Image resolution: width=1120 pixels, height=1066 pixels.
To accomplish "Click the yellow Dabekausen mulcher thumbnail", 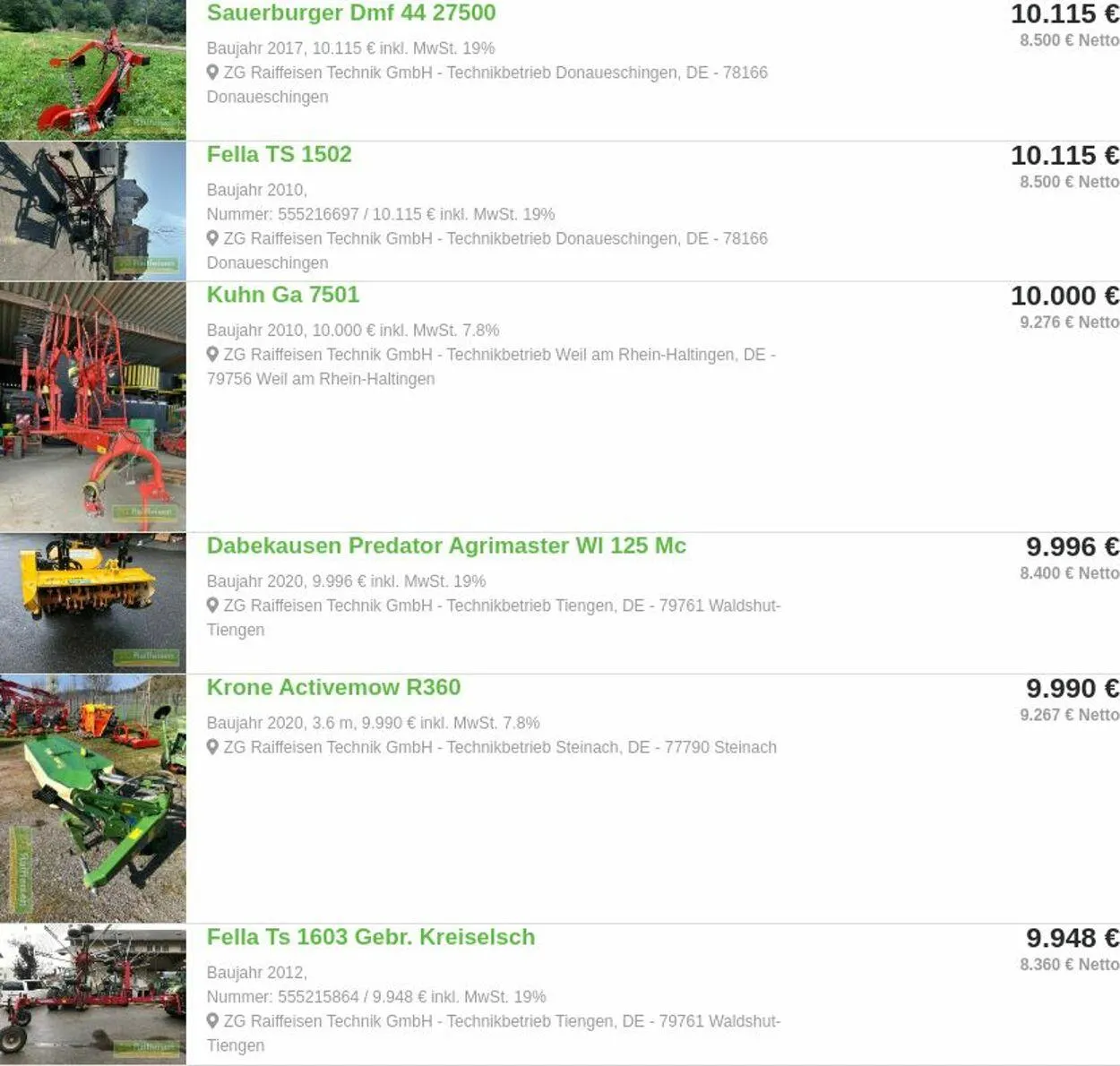I will click(93, 603).
